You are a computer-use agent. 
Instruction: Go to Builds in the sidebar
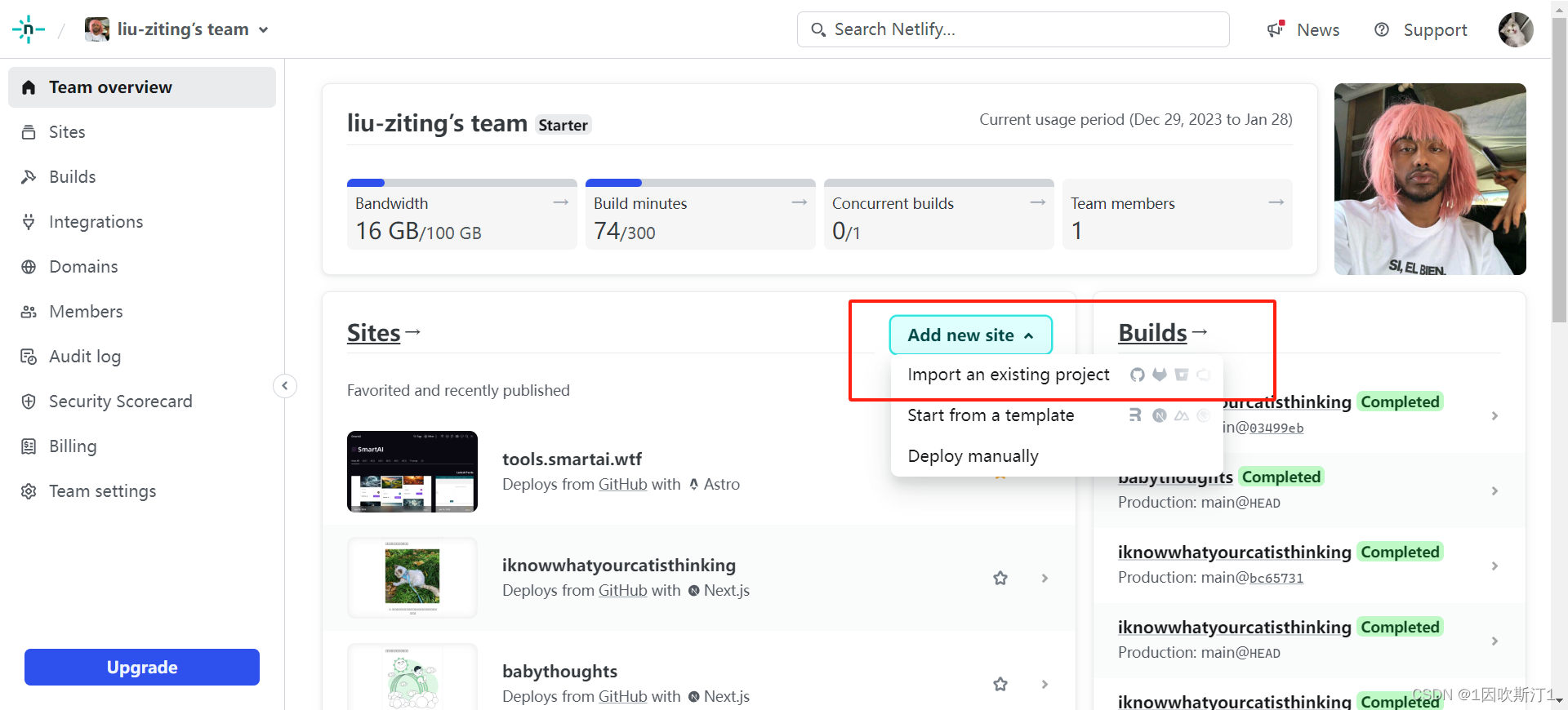click(142, 177)
